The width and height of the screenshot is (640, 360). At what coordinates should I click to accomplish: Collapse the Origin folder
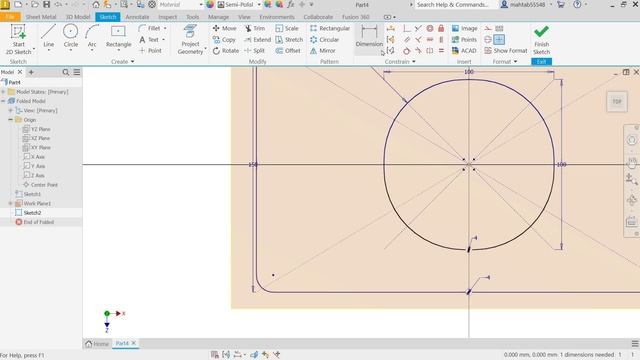click(11, 120)
